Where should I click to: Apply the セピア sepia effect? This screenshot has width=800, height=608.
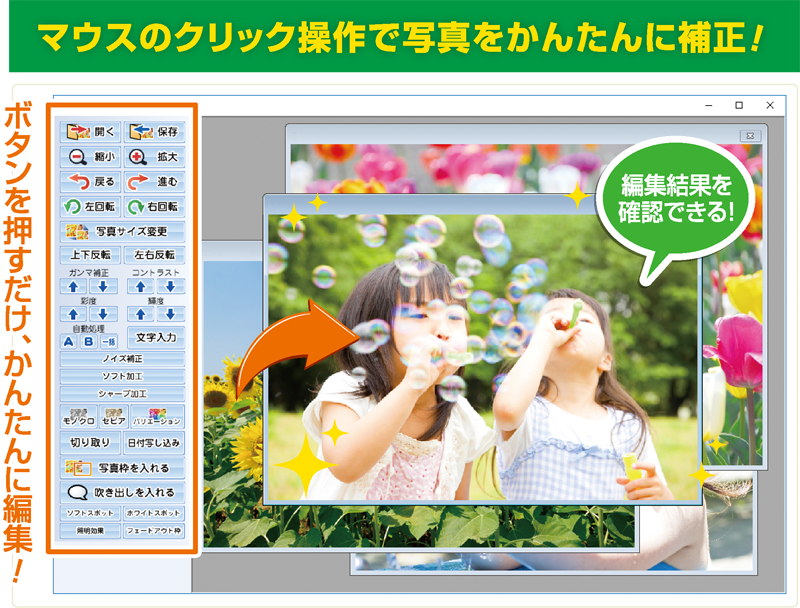pyautogui.click(x=113, y=416)
